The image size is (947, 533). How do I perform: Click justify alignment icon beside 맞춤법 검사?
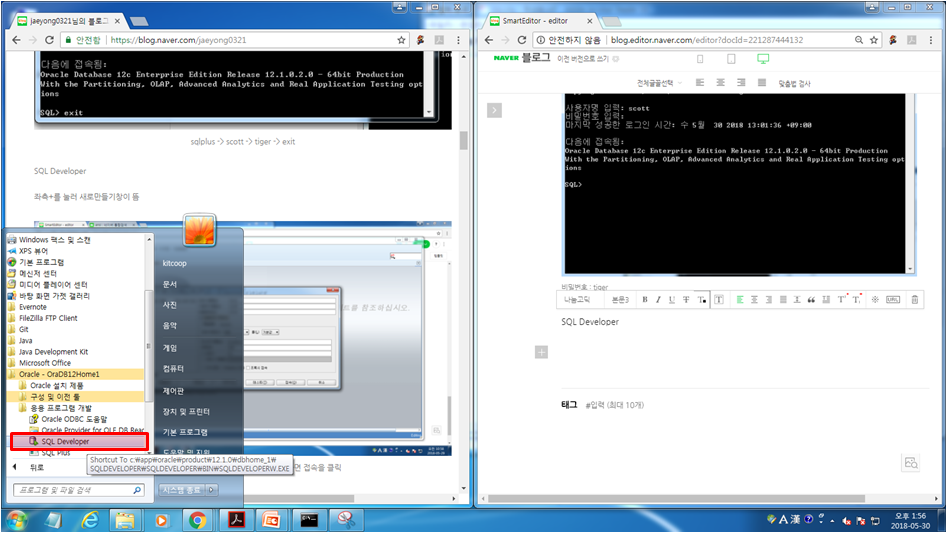[762, 83]
